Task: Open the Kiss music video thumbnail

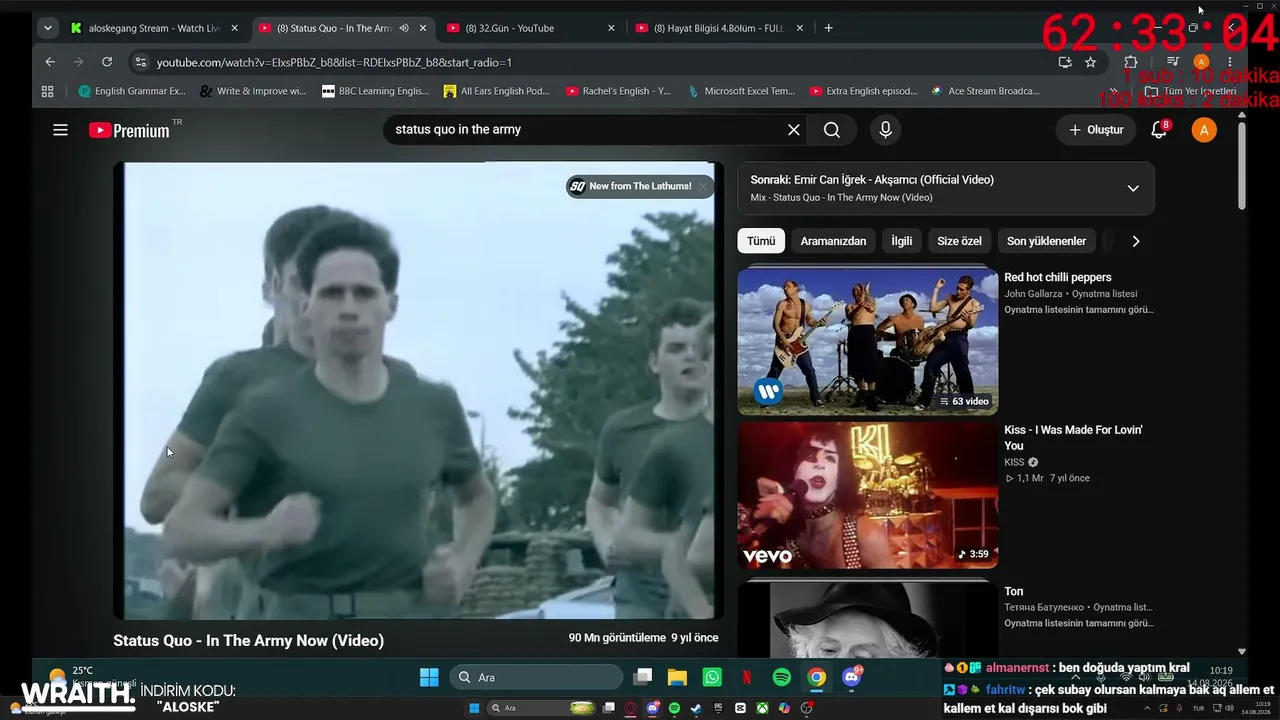Action: [x=868, y=495]
